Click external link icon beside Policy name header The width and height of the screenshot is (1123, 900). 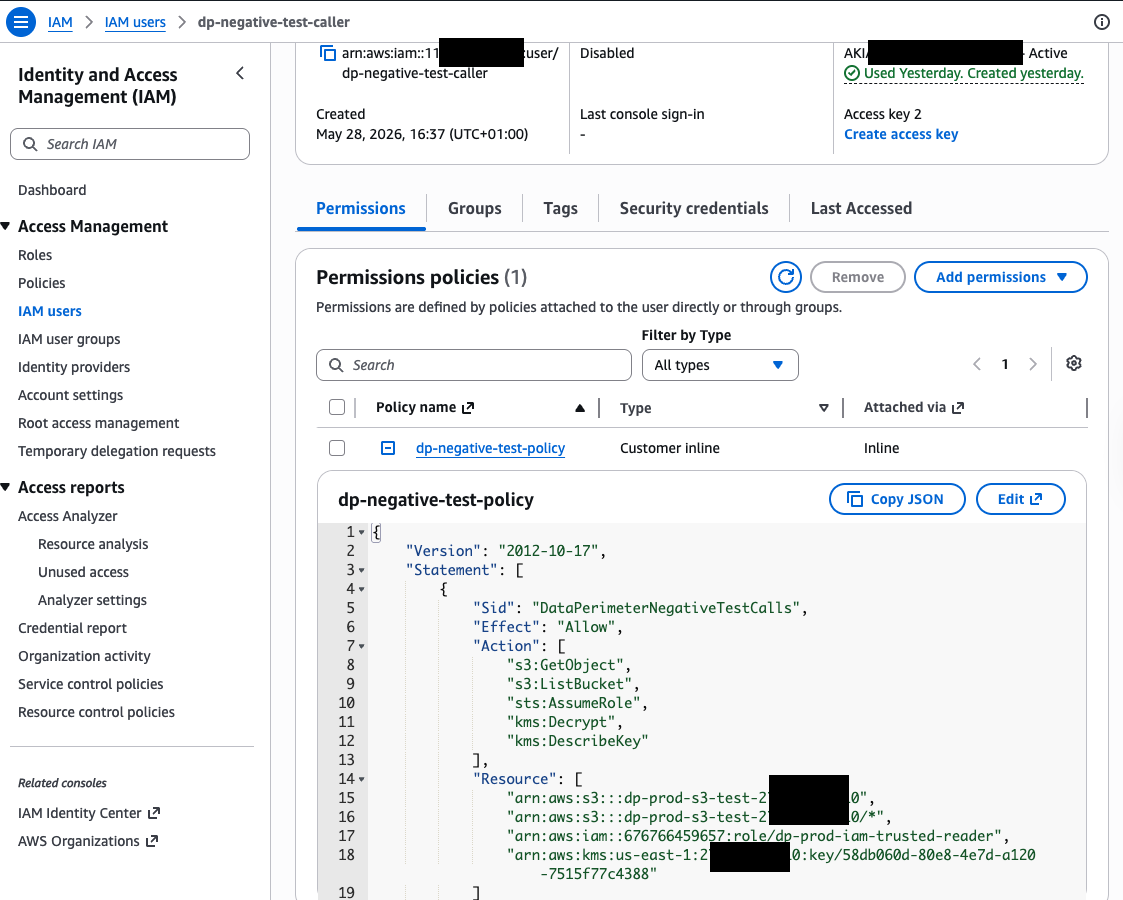(x=468, y=408)
